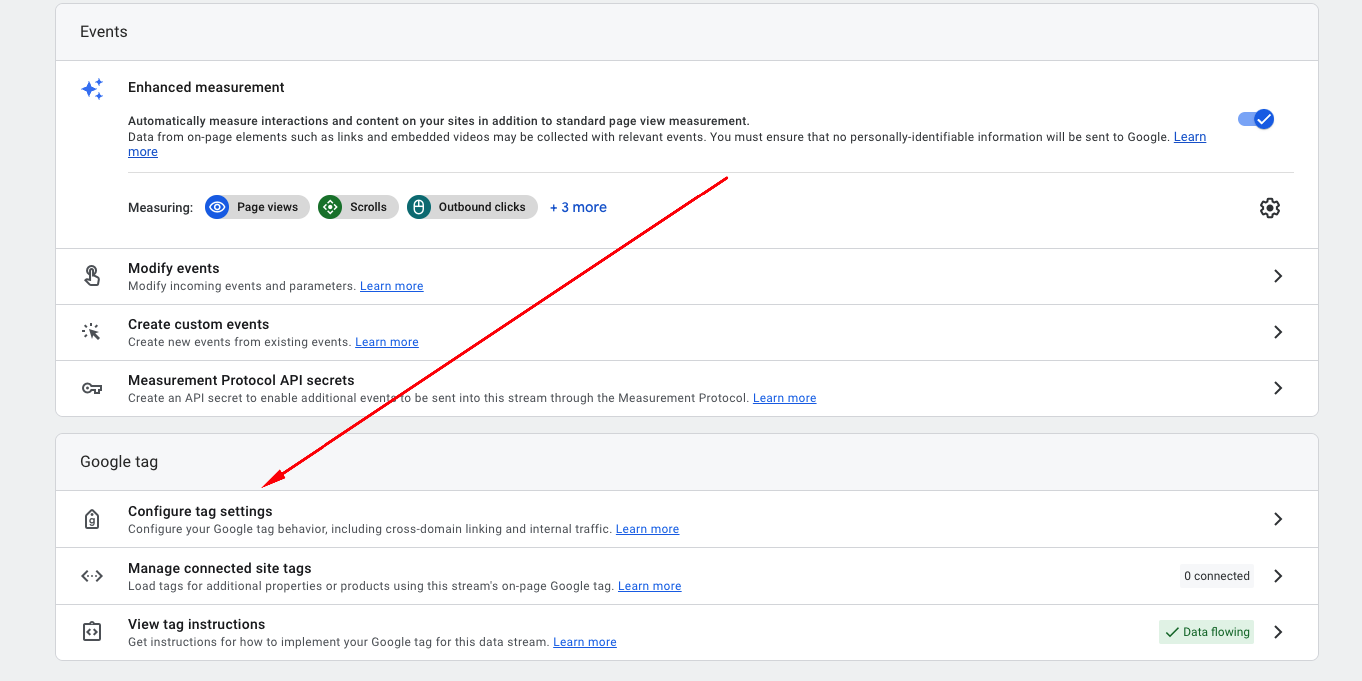Click the Modify events hand icon
The image size is (1362, 681).
[92, 275]
